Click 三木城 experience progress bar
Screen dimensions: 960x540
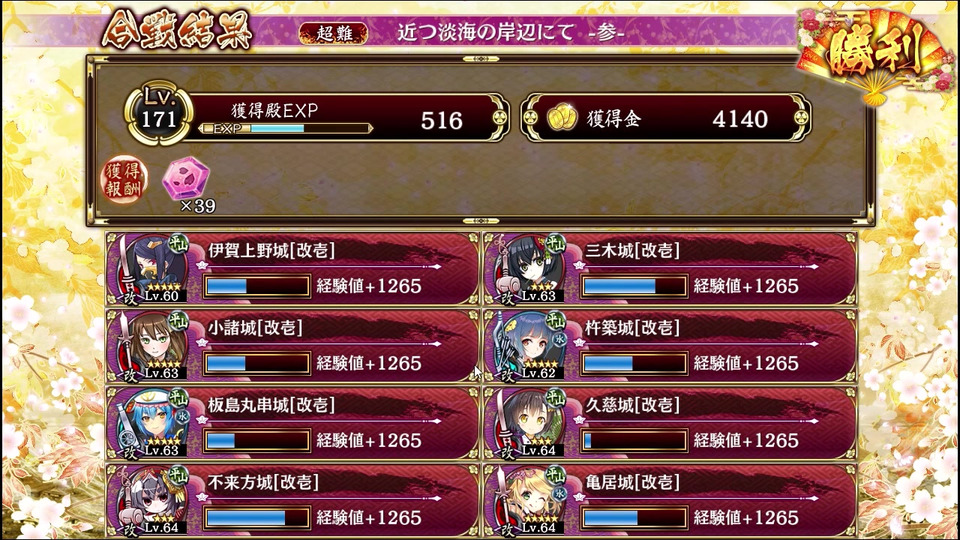tap(634, 286)
